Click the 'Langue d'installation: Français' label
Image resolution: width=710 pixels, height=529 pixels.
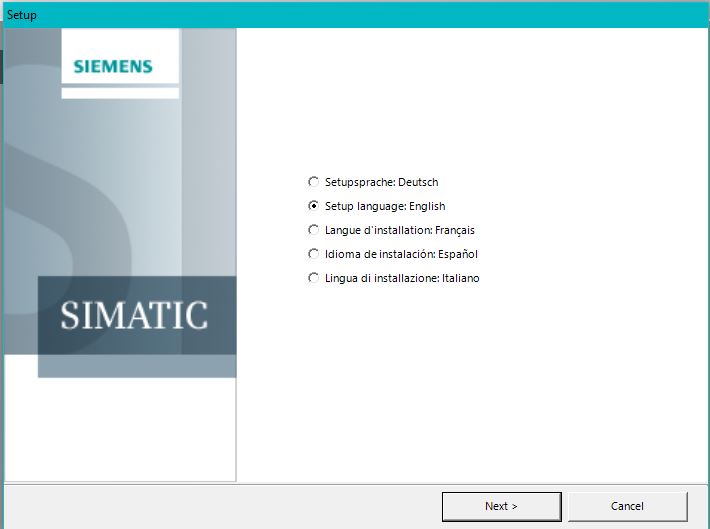399,230
